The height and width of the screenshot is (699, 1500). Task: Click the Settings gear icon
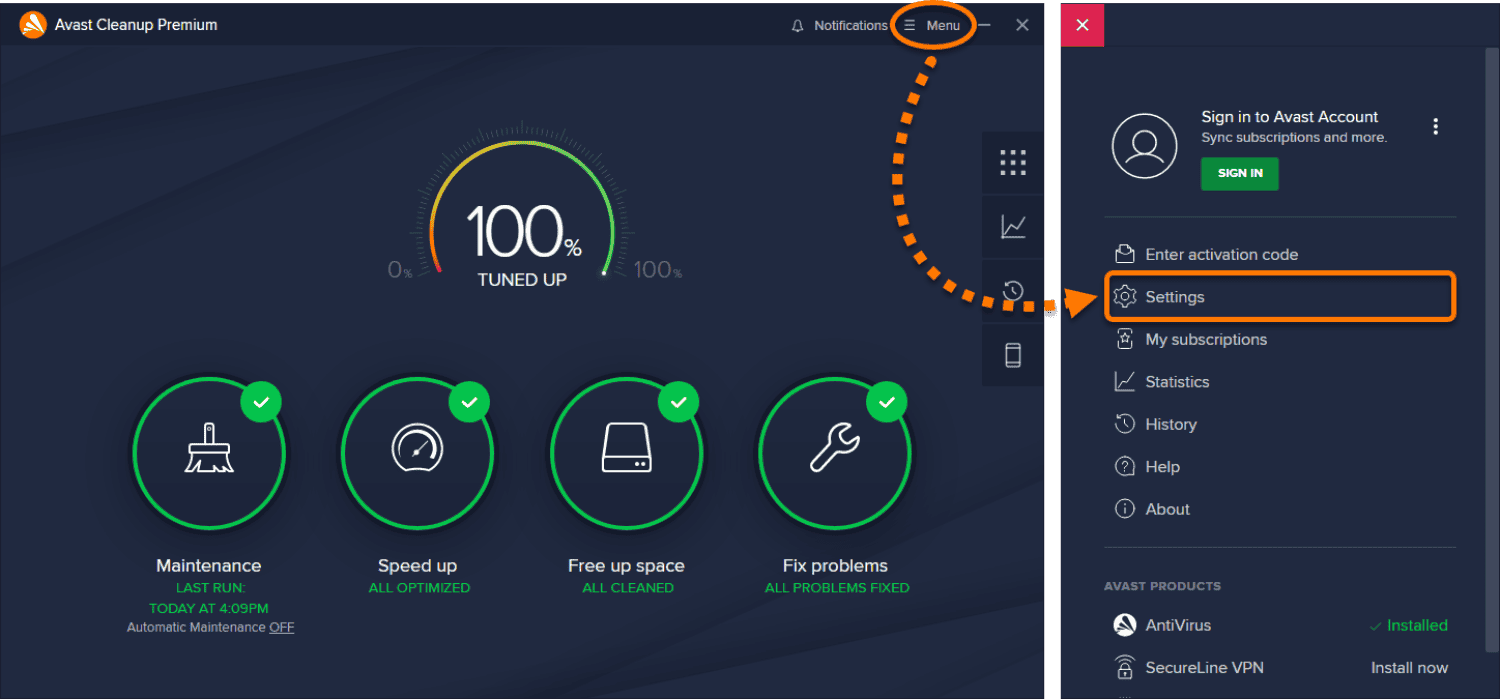pyautogui.click(x=1125, y=297)
